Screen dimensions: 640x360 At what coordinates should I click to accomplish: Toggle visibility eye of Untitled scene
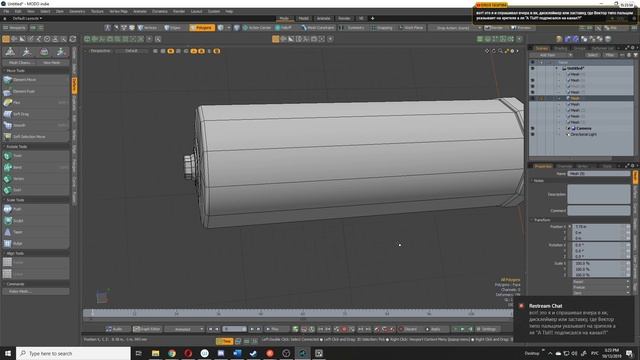coord(532,69)
